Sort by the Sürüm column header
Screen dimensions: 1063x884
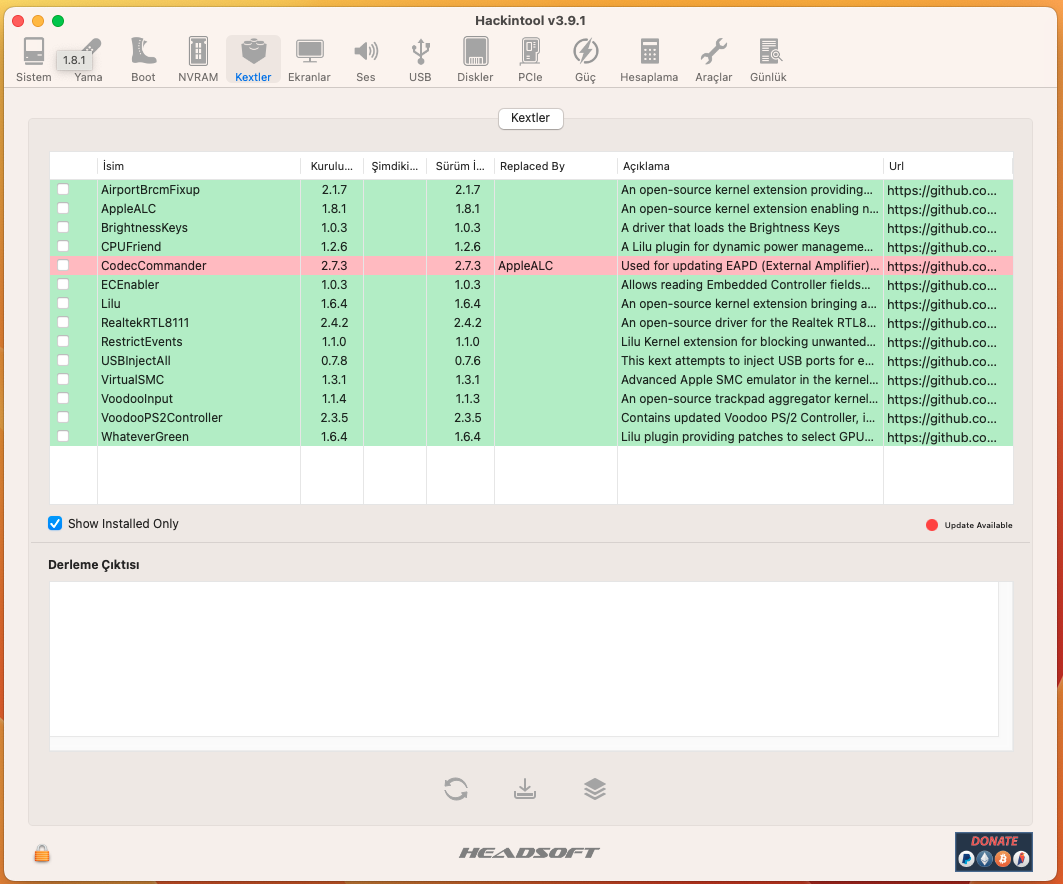coord(460,166)
